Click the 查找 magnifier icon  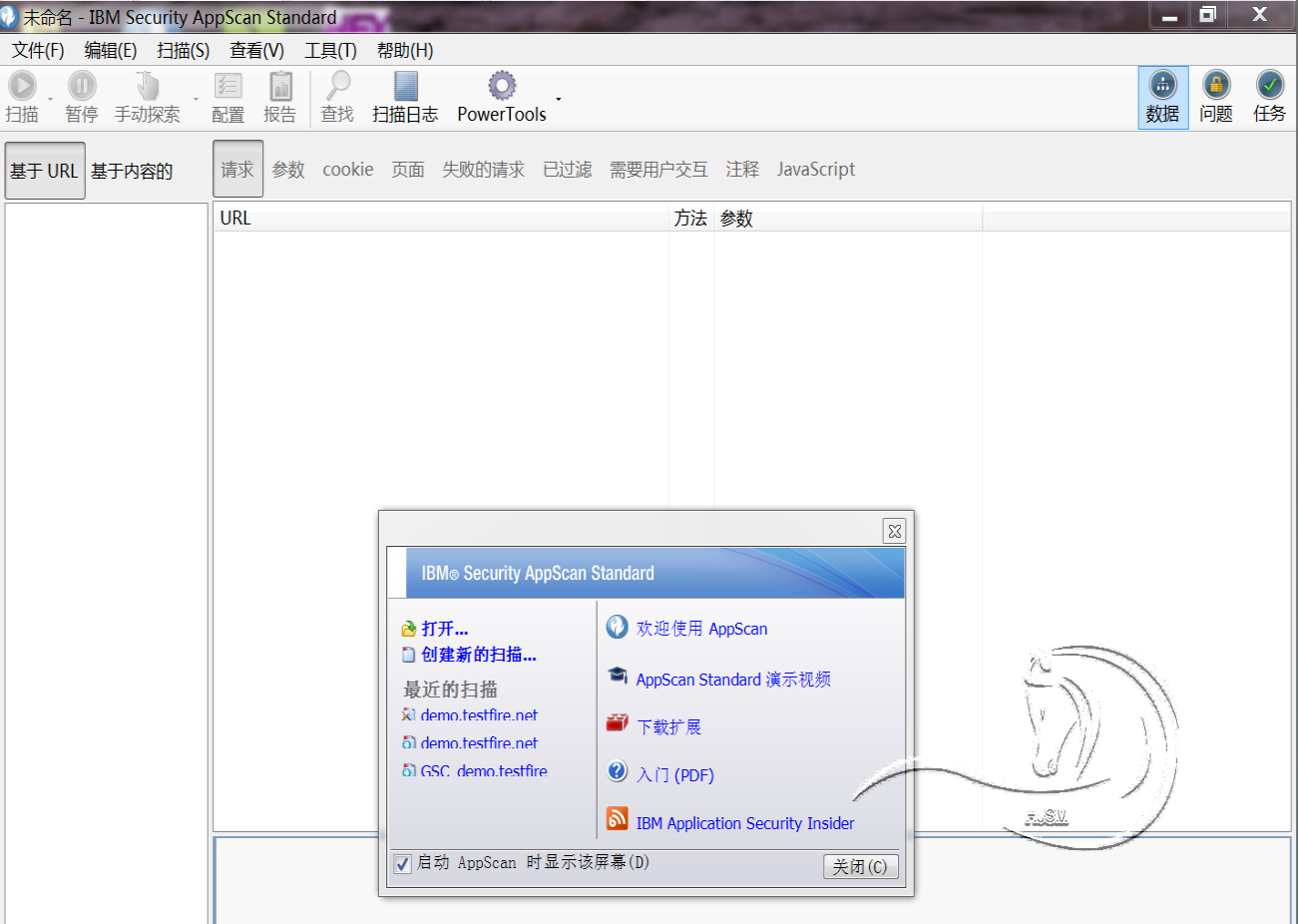tap(338, 86)
